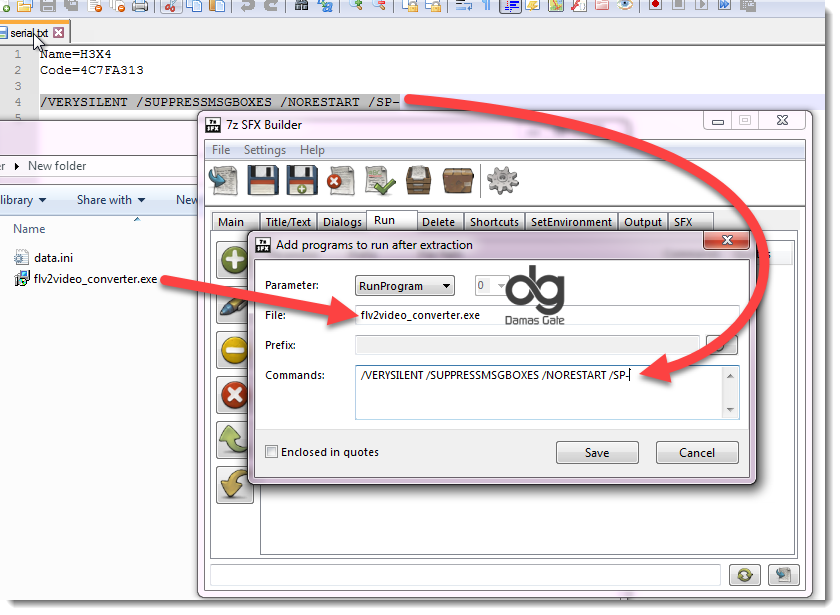Click the archive drawers icon in SFX Builder toolbar
Viewport: 840px width, 615px height.
tap(418, 180)
